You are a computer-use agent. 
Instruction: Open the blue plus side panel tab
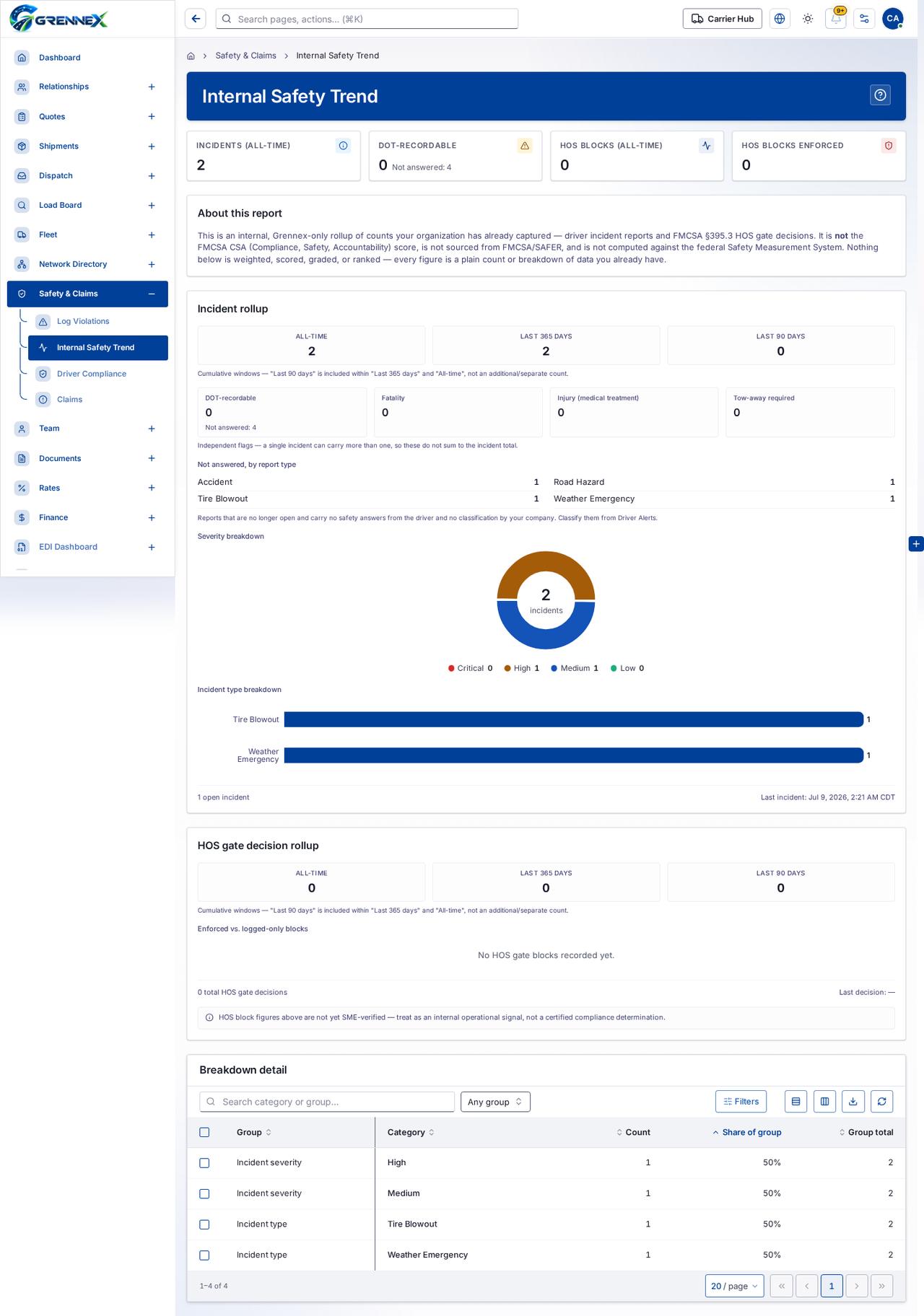pyautogui.click(x=916, y=544)
